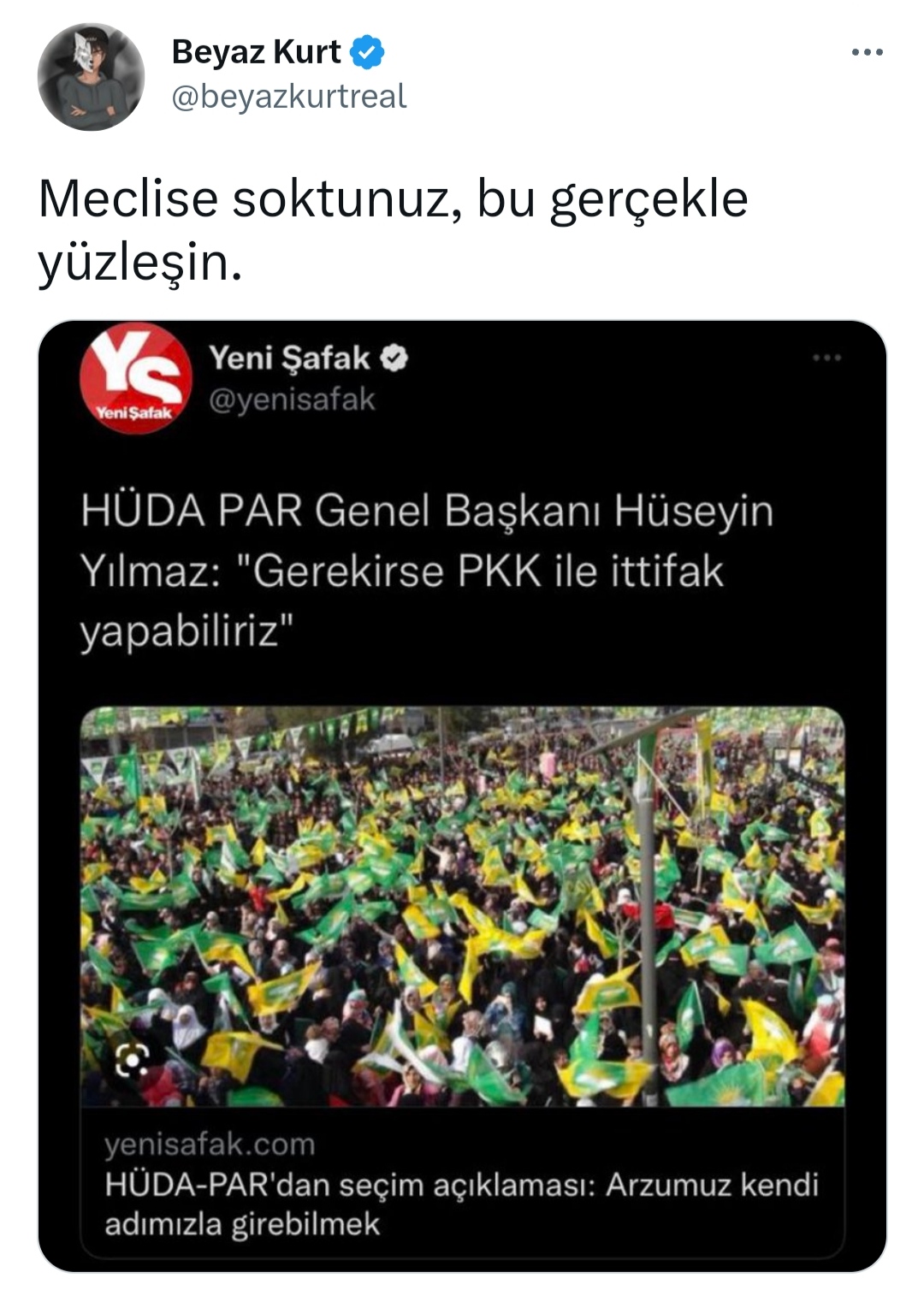
Task: Click the Beyaz Kurt display name
Action: pos(256,52)
